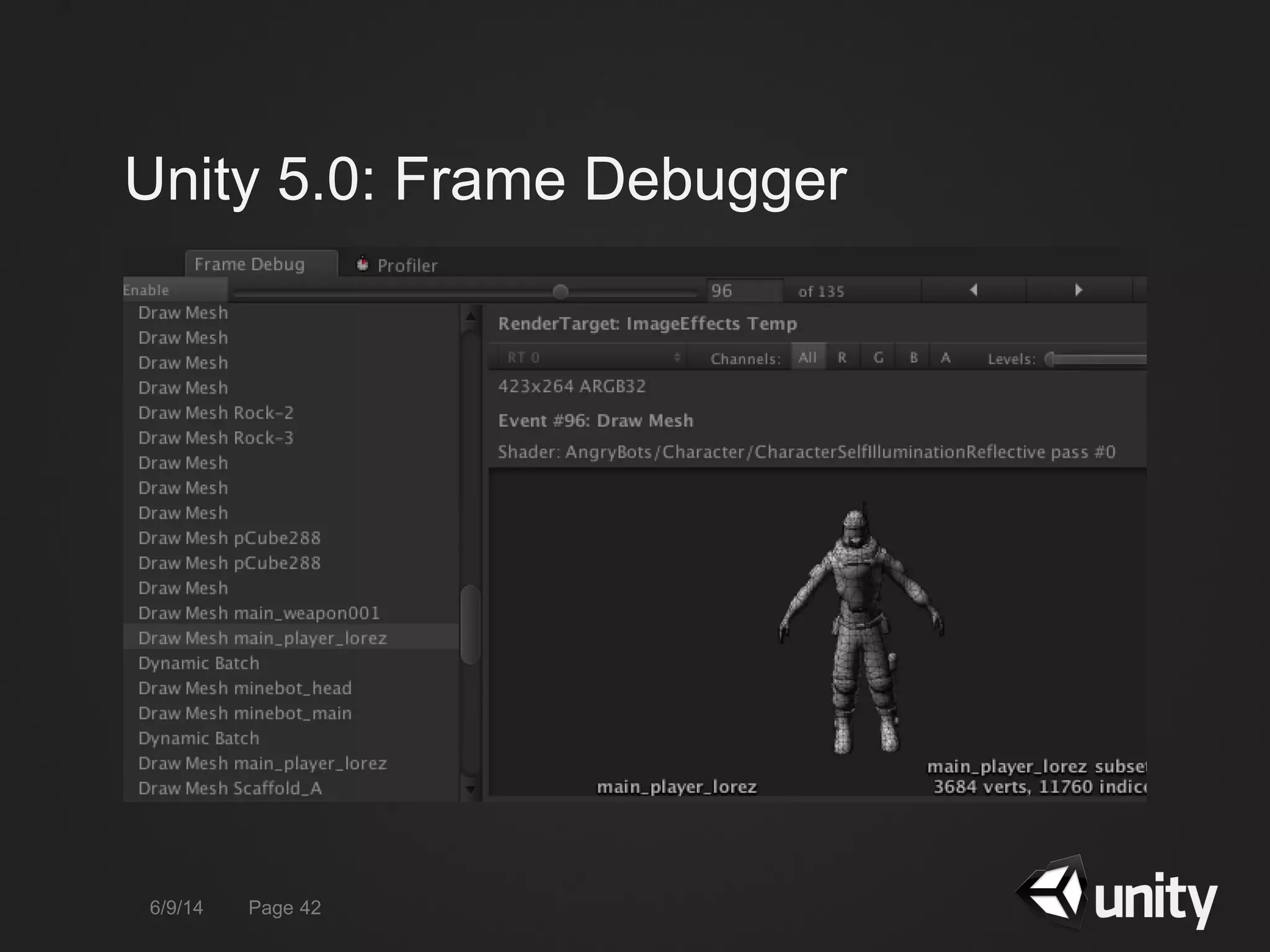This screenshot has height=952, width=1270.
Task: Switch to the Profiler tab
Action: (397, 265)
